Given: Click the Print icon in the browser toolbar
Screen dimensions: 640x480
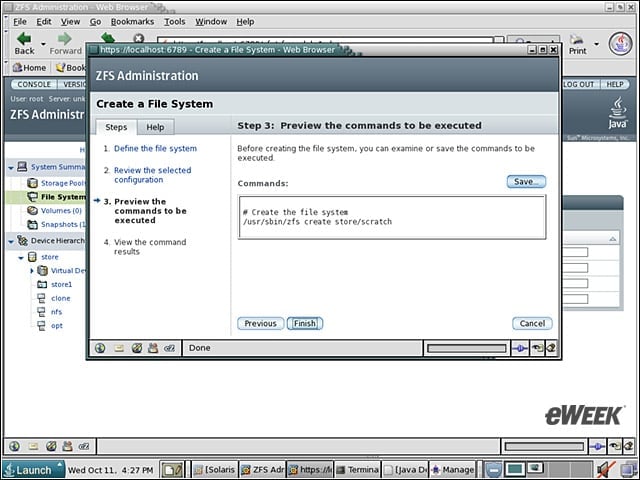Looking at the screenshot, I should [577, 39].
